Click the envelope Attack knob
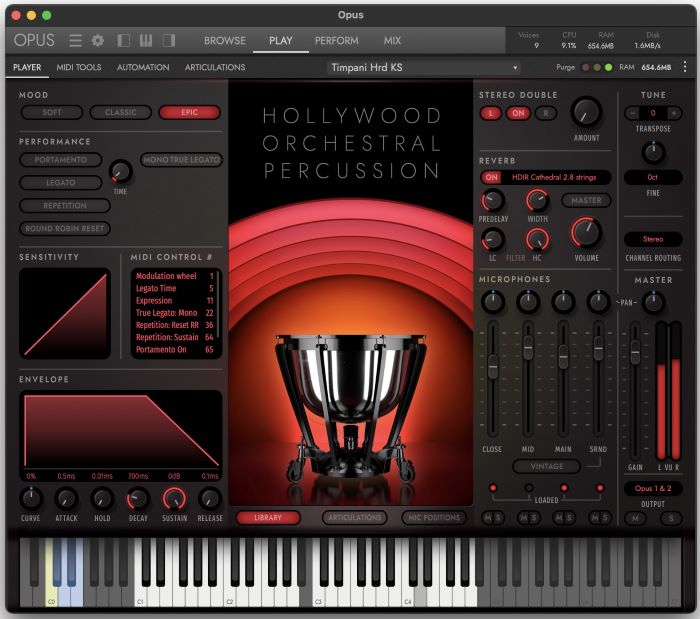Screen dimensions: 700x619 click(66, 499)
